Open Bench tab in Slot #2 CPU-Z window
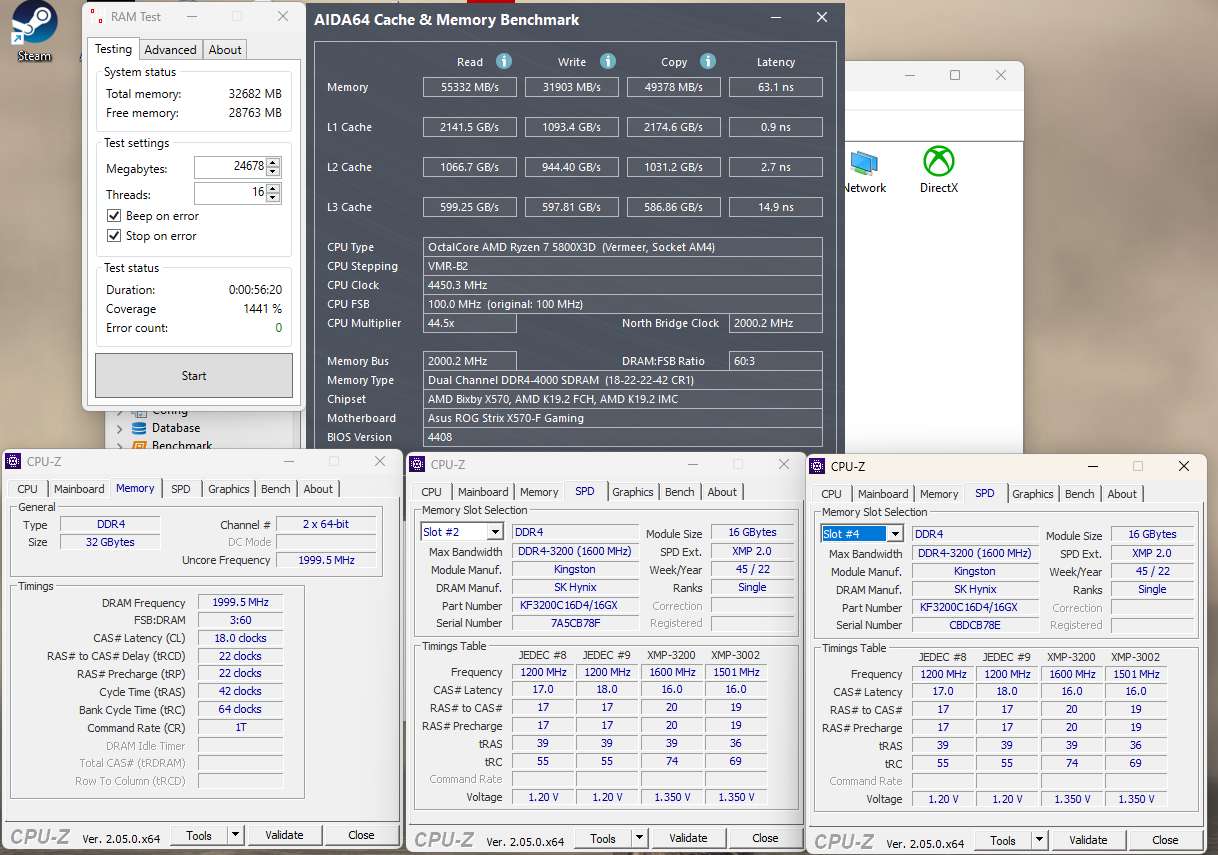Viewport: 1218px width, 855px height. pyautogui.click(x=679, y=492)
